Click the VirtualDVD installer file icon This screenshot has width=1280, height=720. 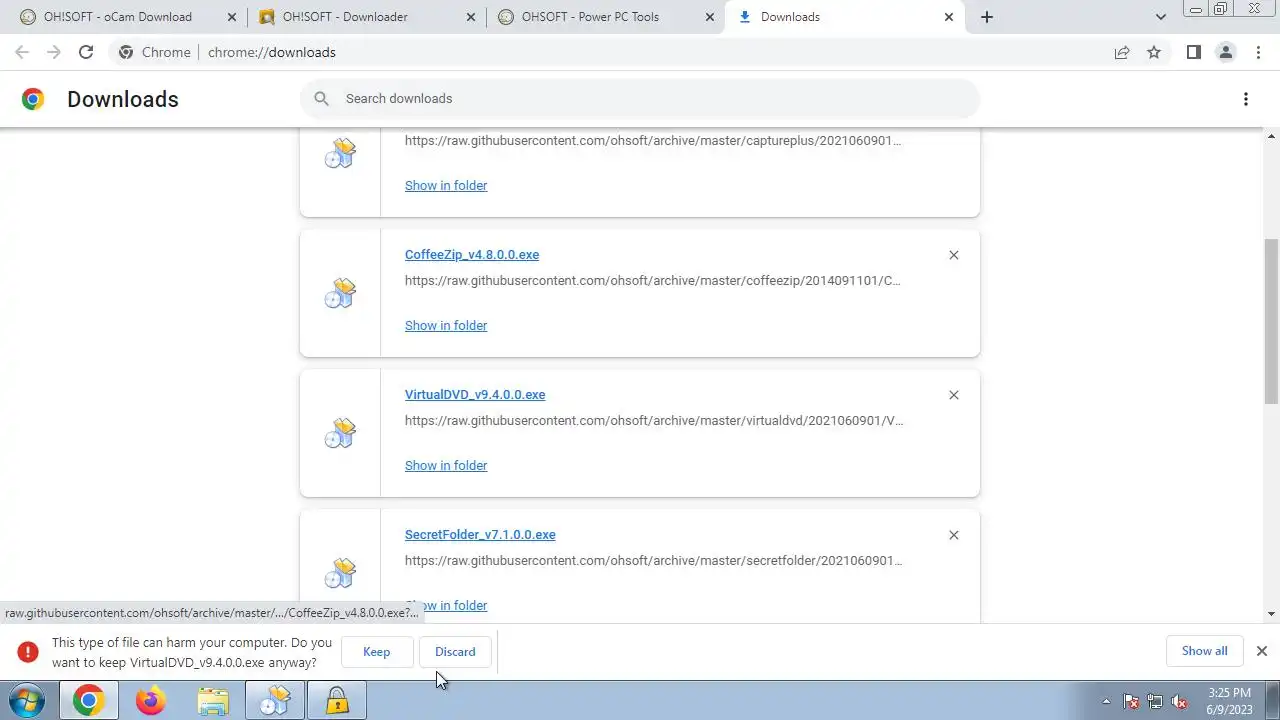click(x=340, y=433)
